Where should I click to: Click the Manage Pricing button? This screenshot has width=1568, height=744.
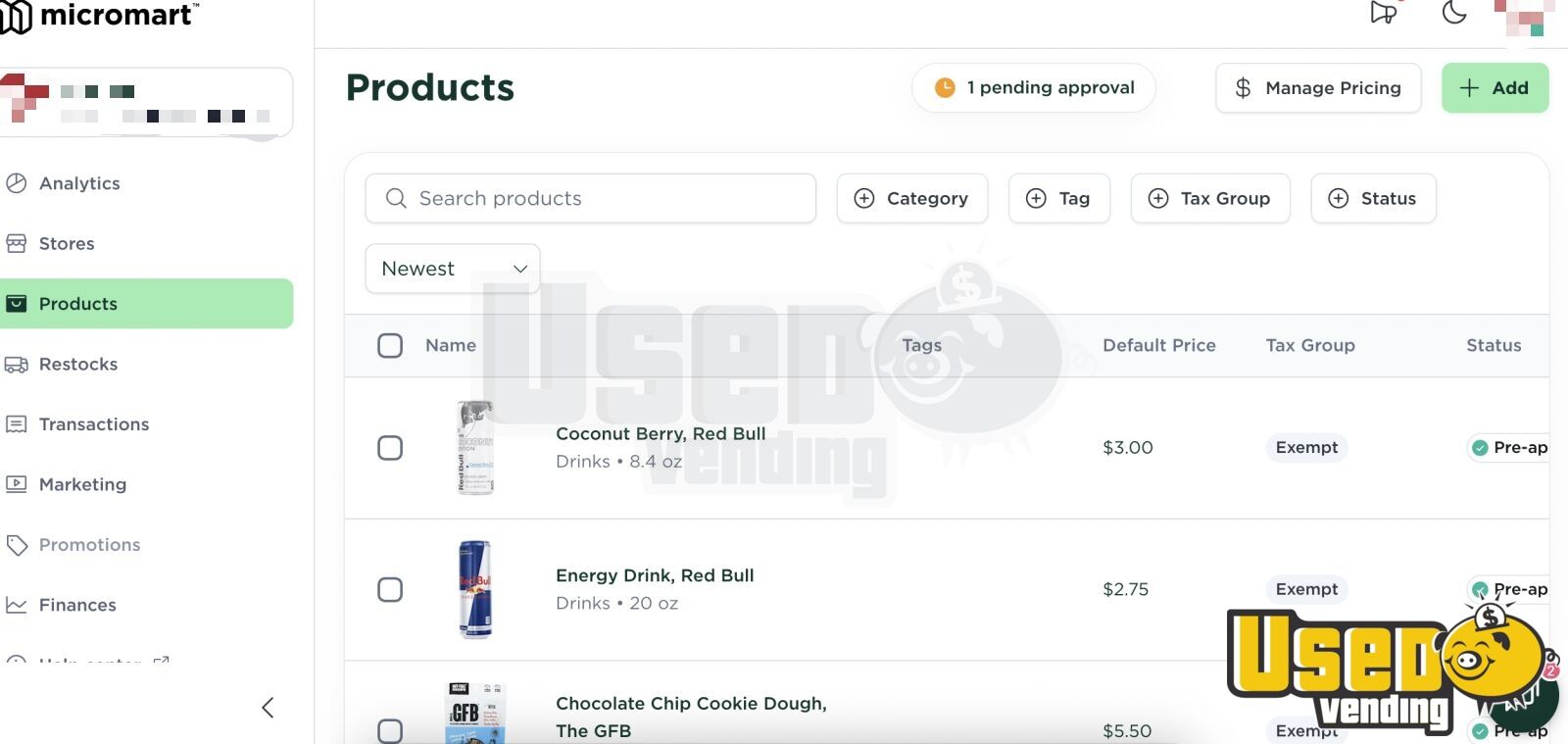coord(1318,88)
